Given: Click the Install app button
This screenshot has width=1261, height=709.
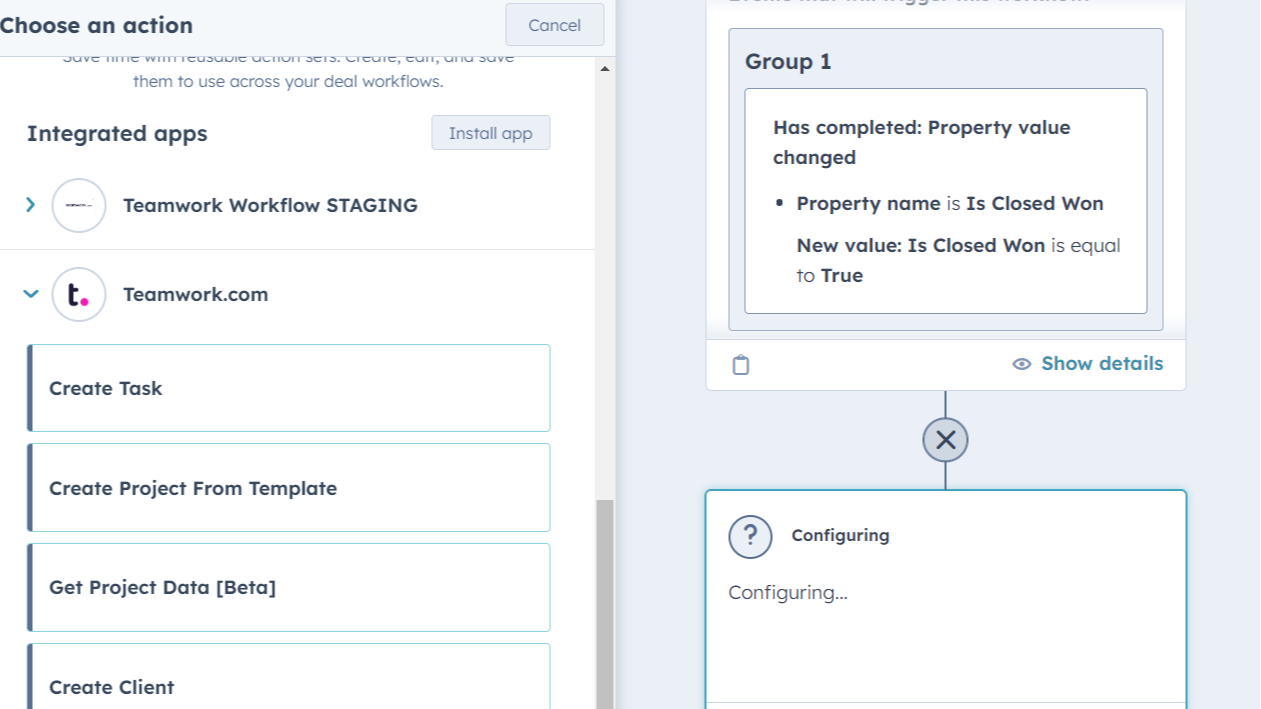Looking at the screenshot, I should click(490, 133).
